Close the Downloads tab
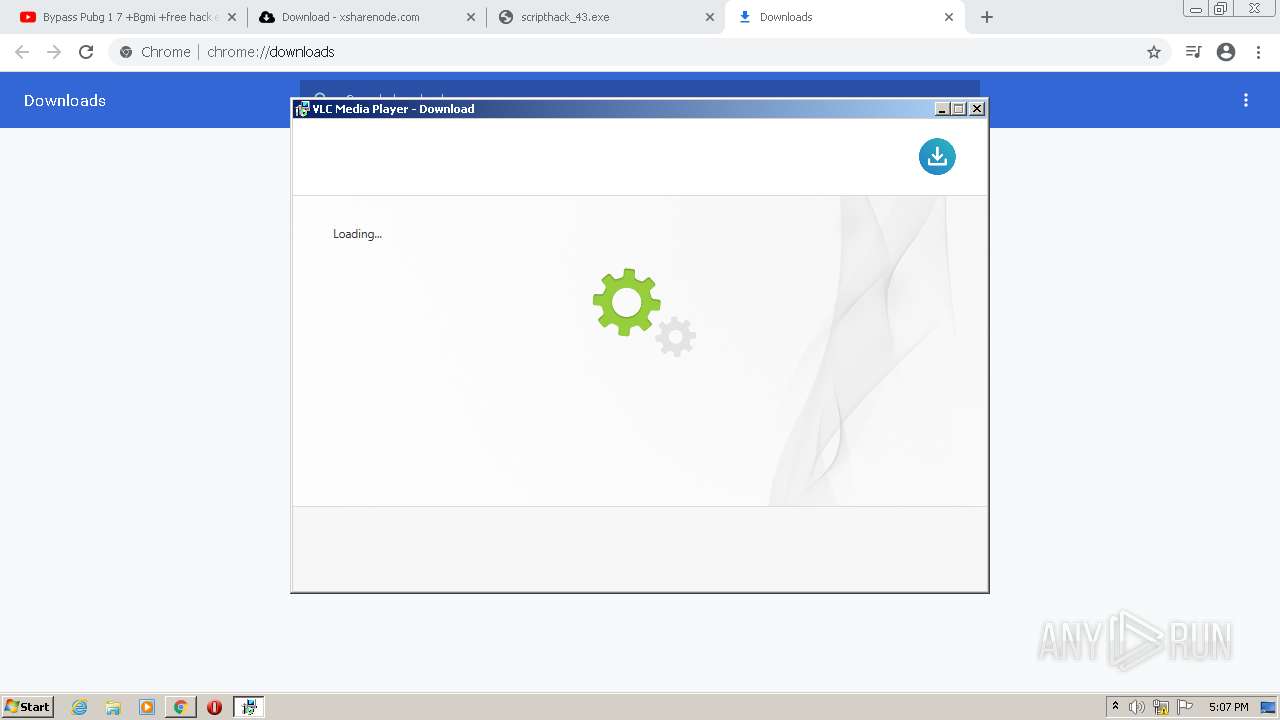Viewport: 1280px width, 720px height. click(949, 17)
